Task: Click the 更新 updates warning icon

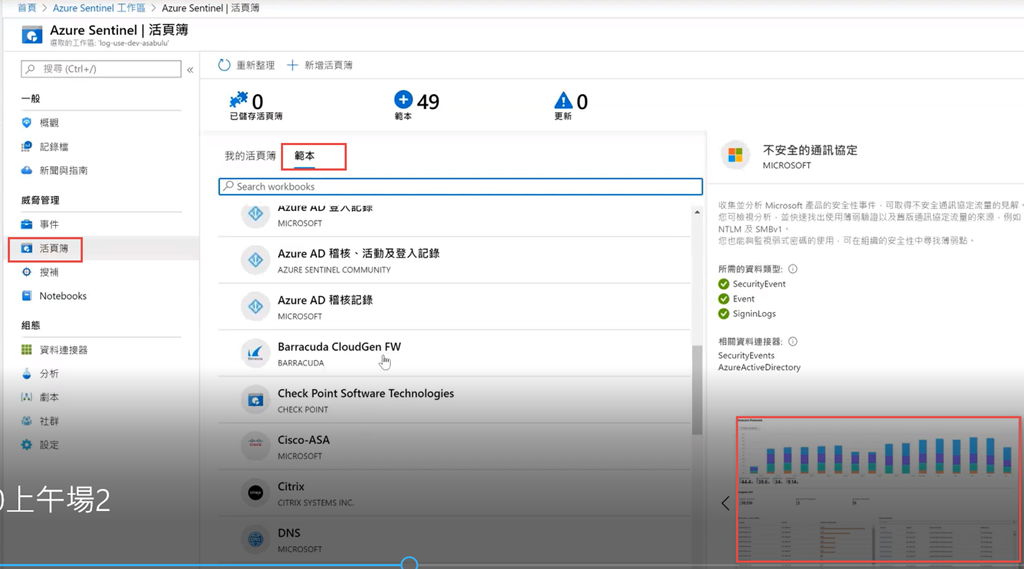Action: pos(563,101)
